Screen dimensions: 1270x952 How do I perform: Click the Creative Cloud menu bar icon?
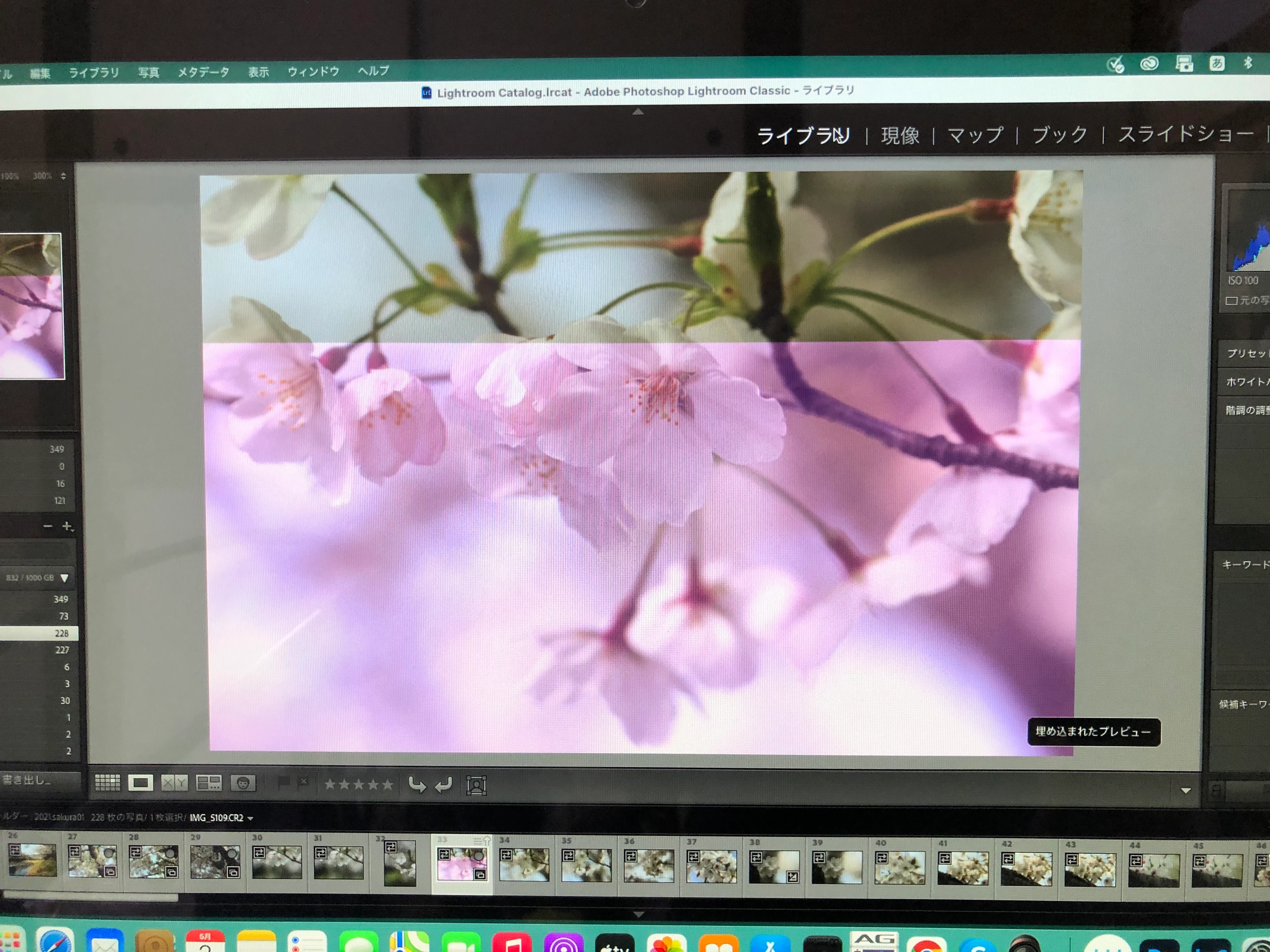pos(1149,64)
